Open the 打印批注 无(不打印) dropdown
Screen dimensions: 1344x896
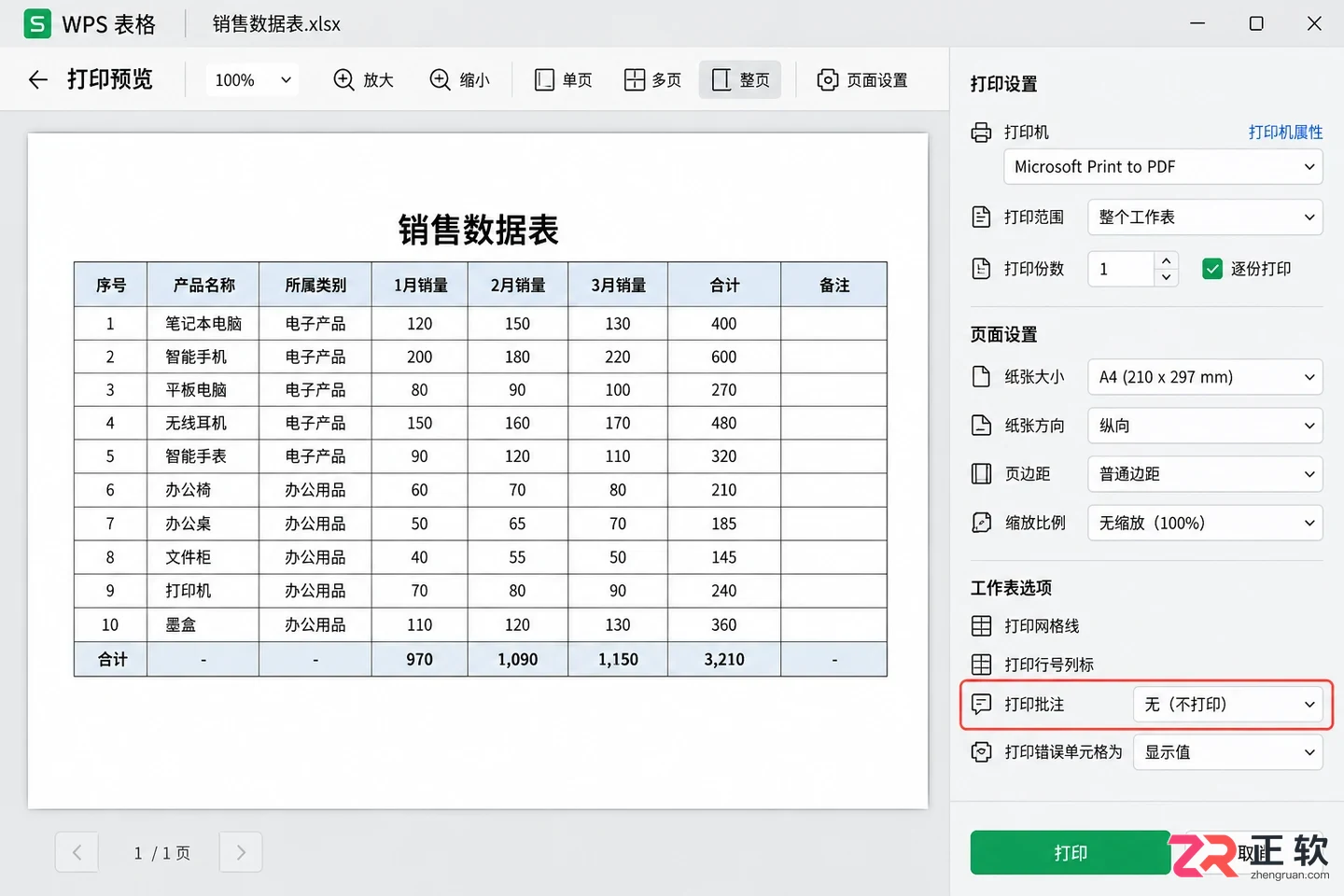pyautogui.click(x=1227, y=705)
